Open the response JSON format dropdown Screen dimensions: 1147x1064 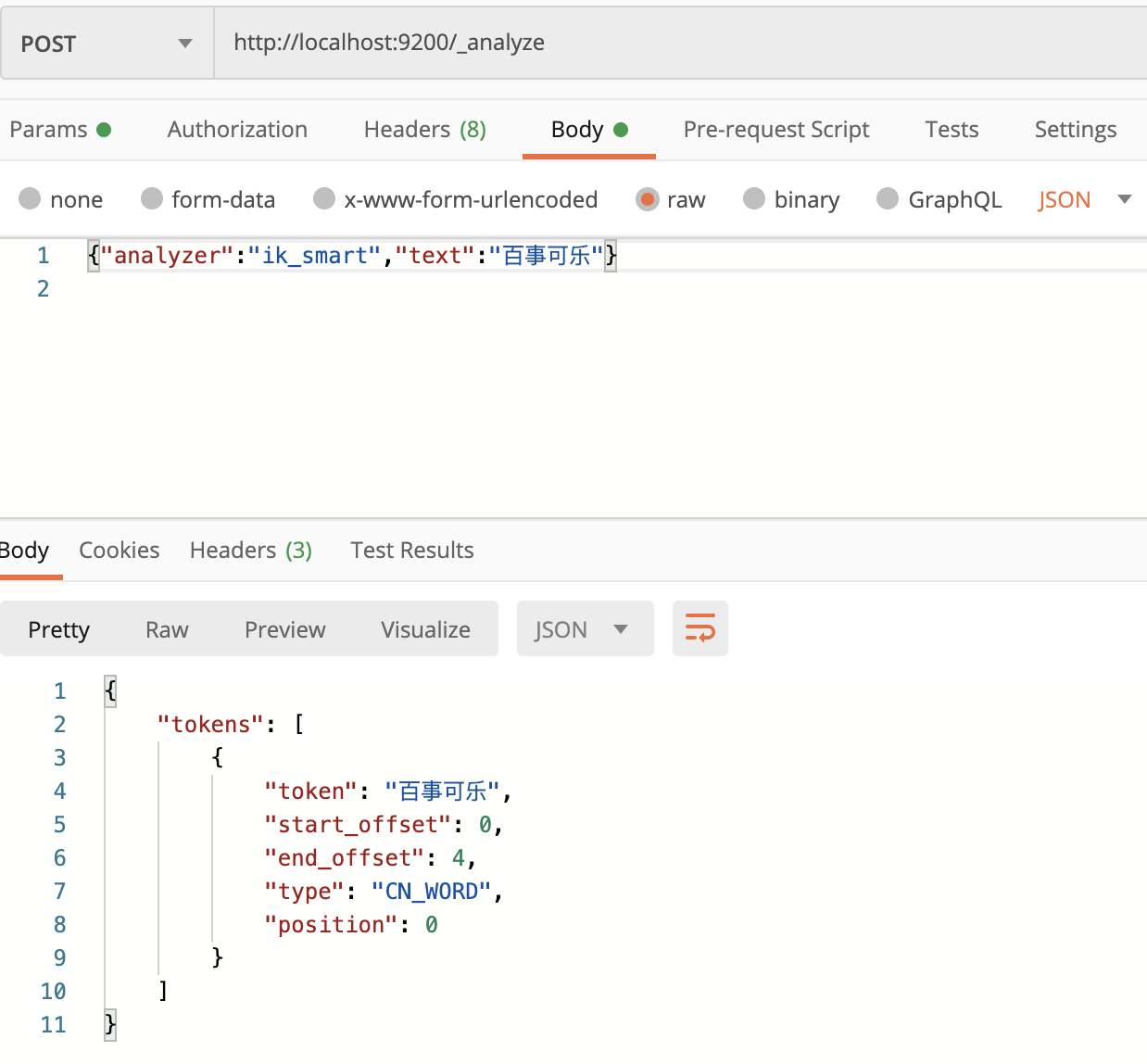(x=584, y=629)
